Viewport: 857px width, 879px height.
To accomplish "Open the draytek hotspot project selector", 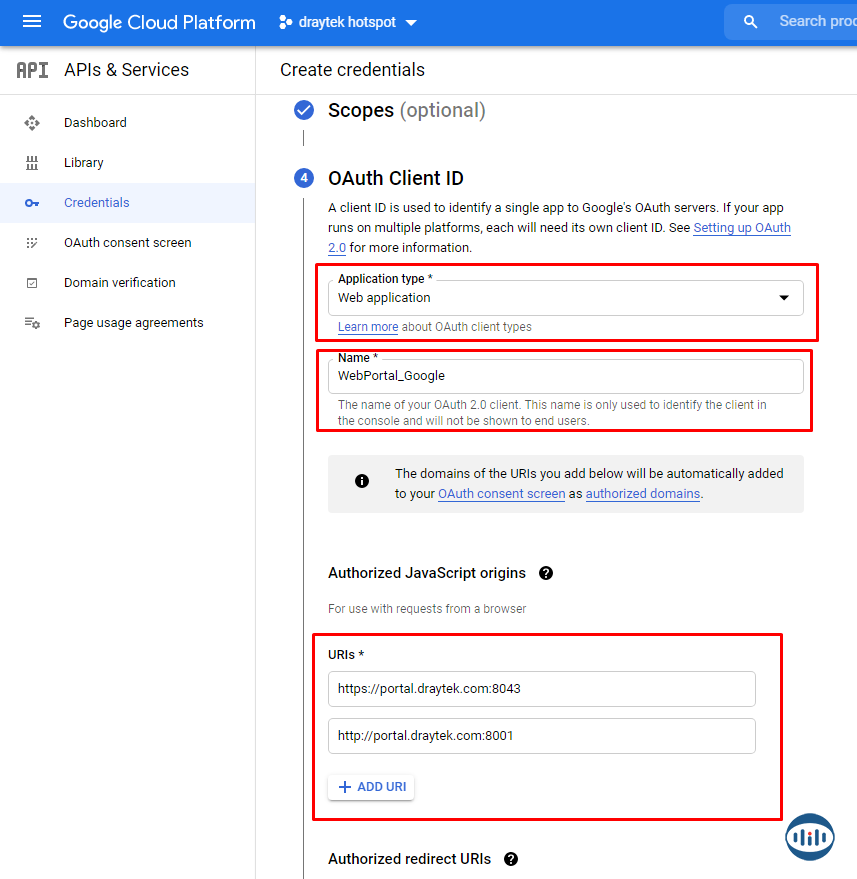I will pos(348,22).
